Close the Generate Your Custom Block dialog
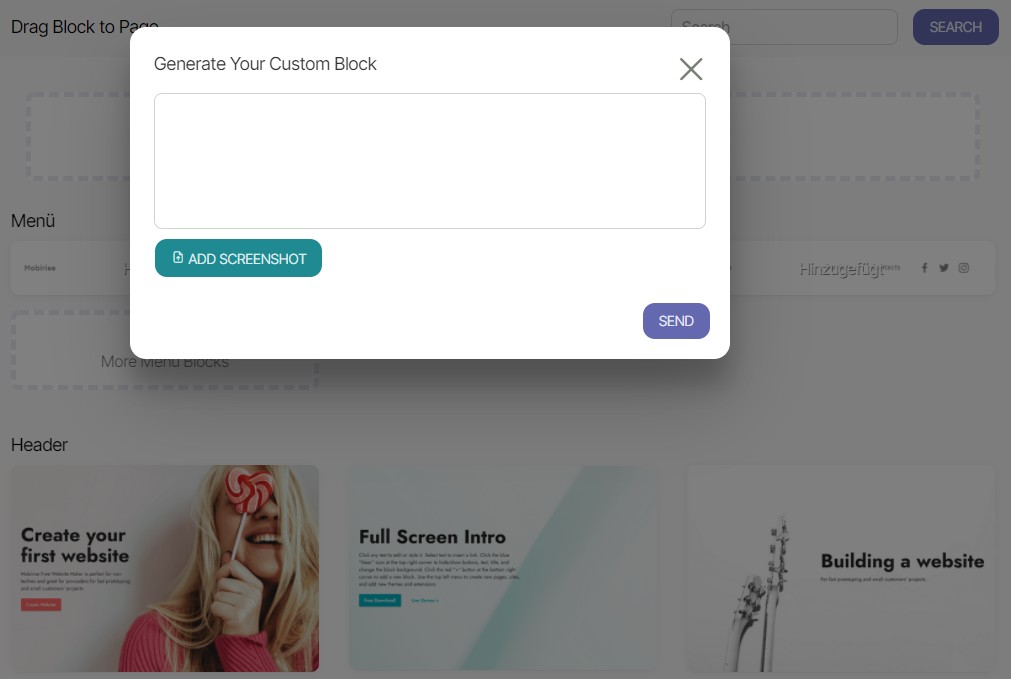 pos(690,69)
